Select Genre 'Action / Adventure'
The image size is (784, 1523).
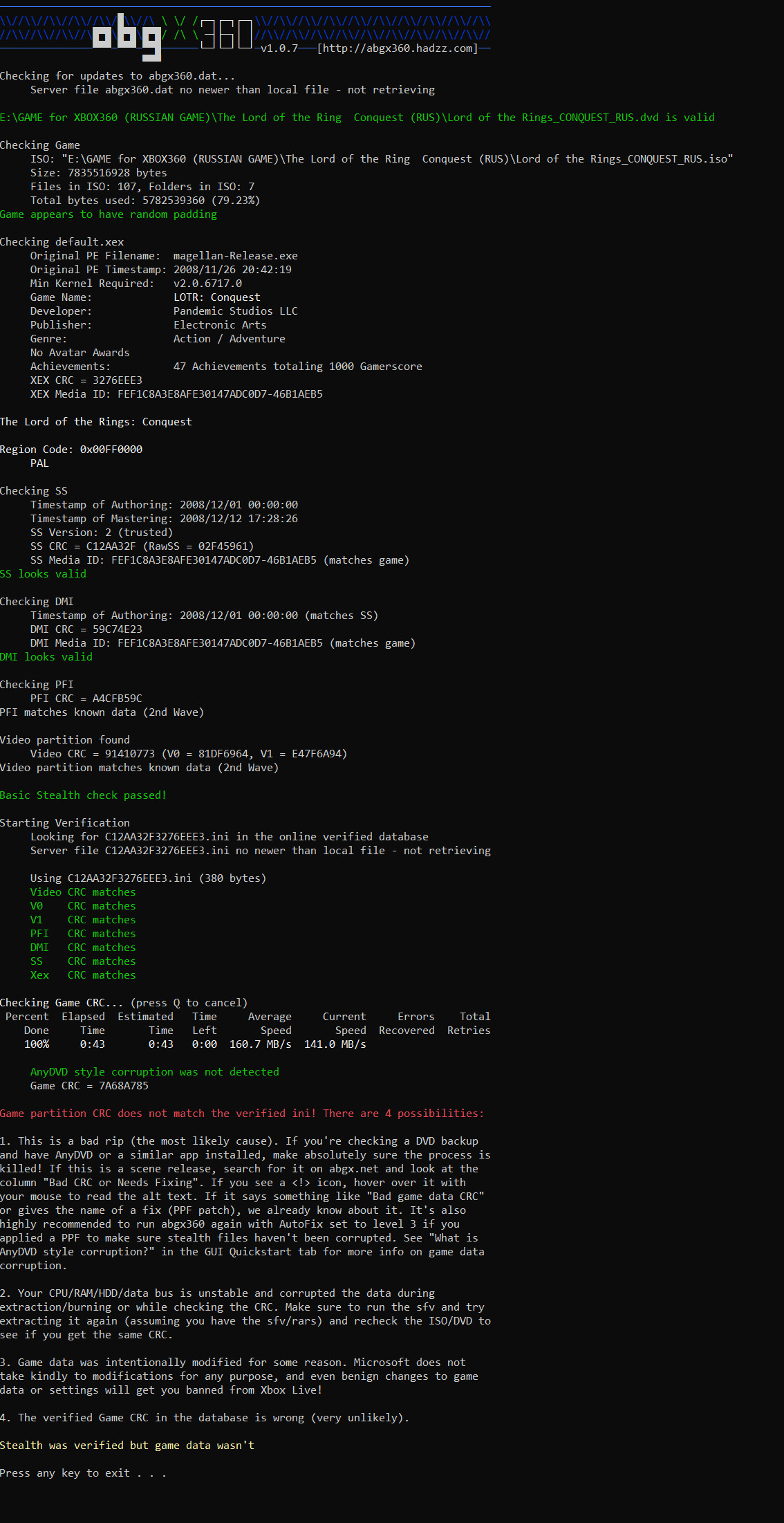(x=158, y=339)
